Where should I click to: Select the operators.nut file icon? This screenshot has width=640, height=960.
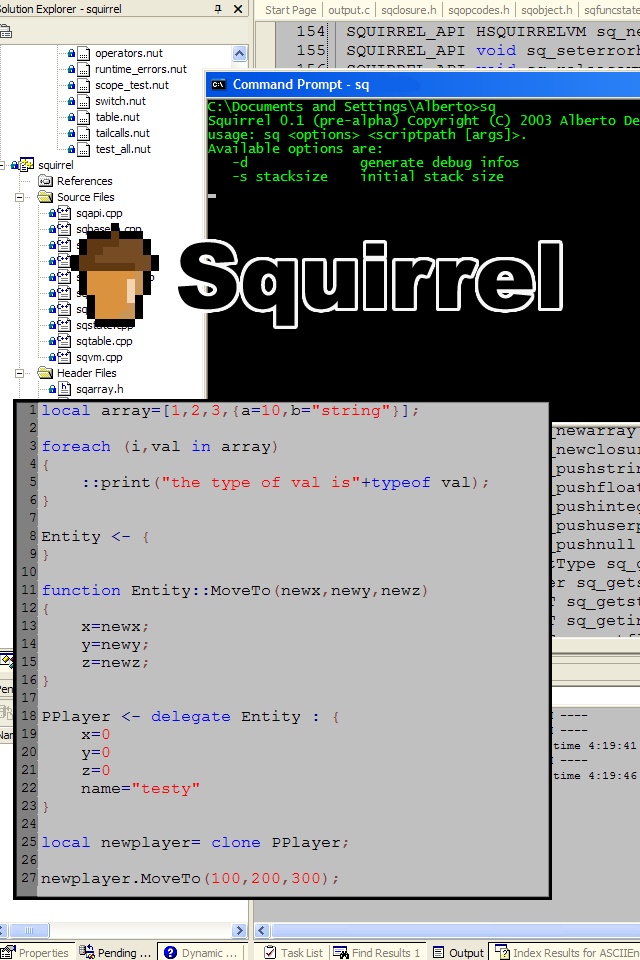point(84,53)
